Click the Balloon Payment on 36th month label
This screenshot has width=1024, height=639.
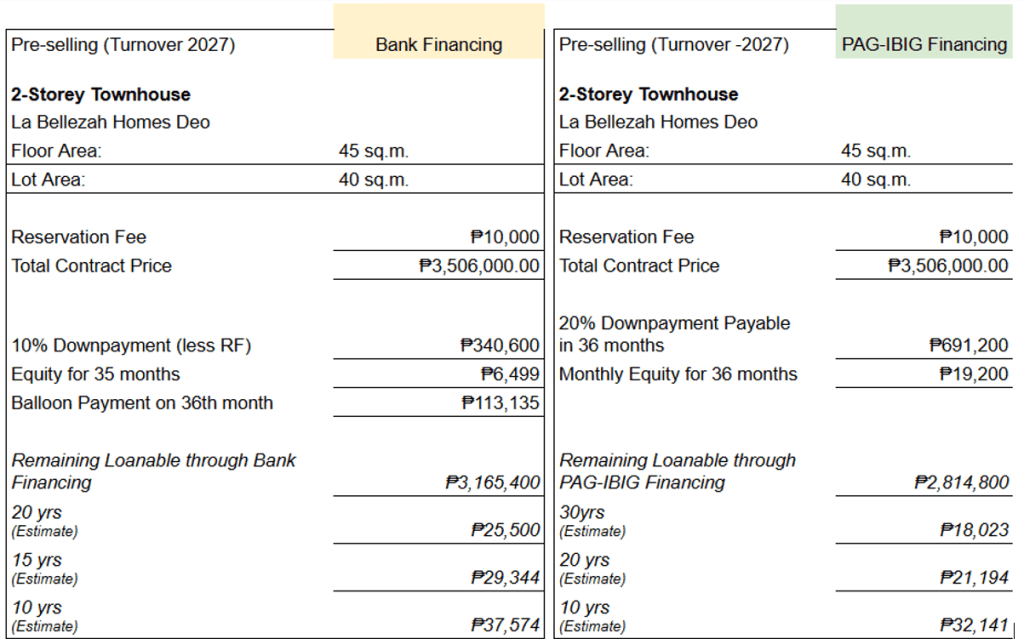pyautogui.click(x=142, y=403)
